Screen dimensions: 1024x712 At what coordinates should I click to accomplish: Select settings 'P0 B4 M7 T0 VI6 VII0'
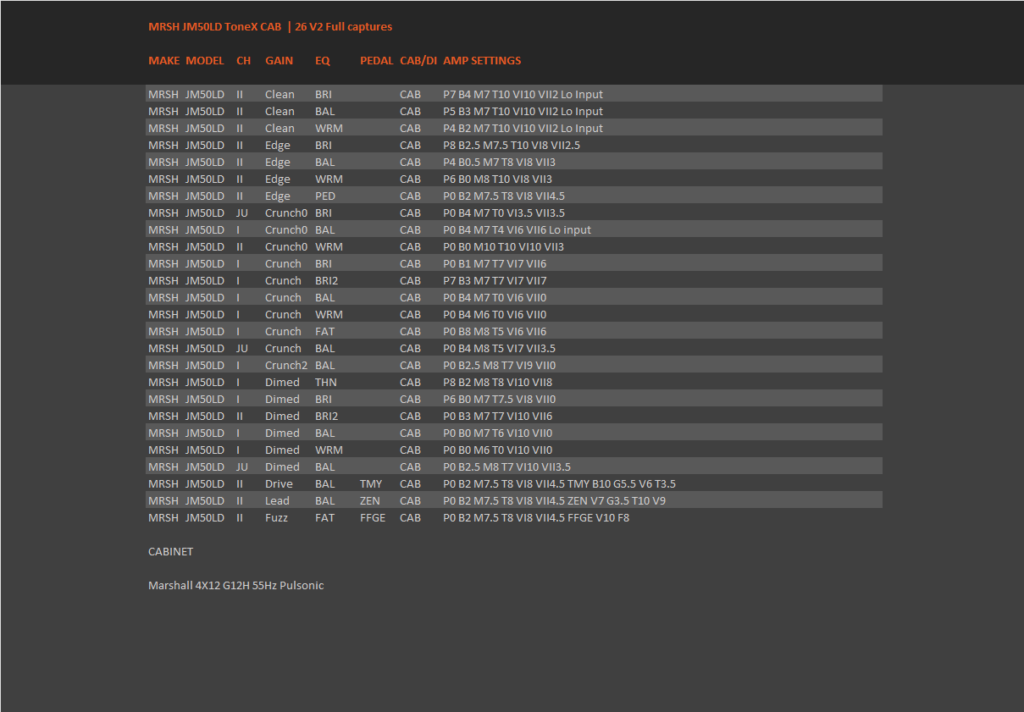click(x=494, y=299)
